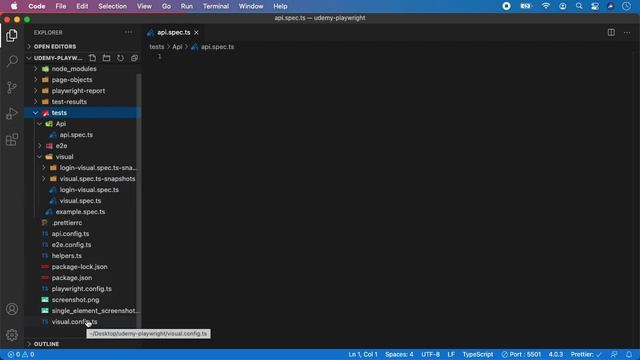The width and height of the screenshot is (640, 360).
Task: Open the View menu
Action: click(144, 6)
